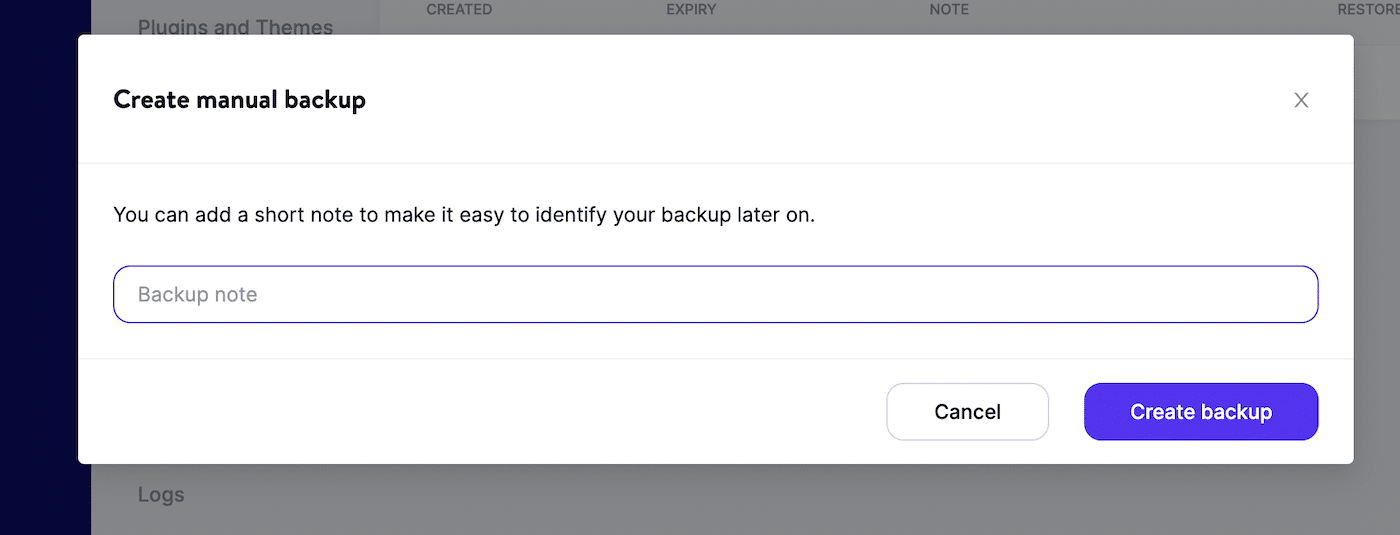Click the "Backup note" placeholder text
This screenshot has width=1400, height=535.
pyautogui.click(x=198, y=295)
